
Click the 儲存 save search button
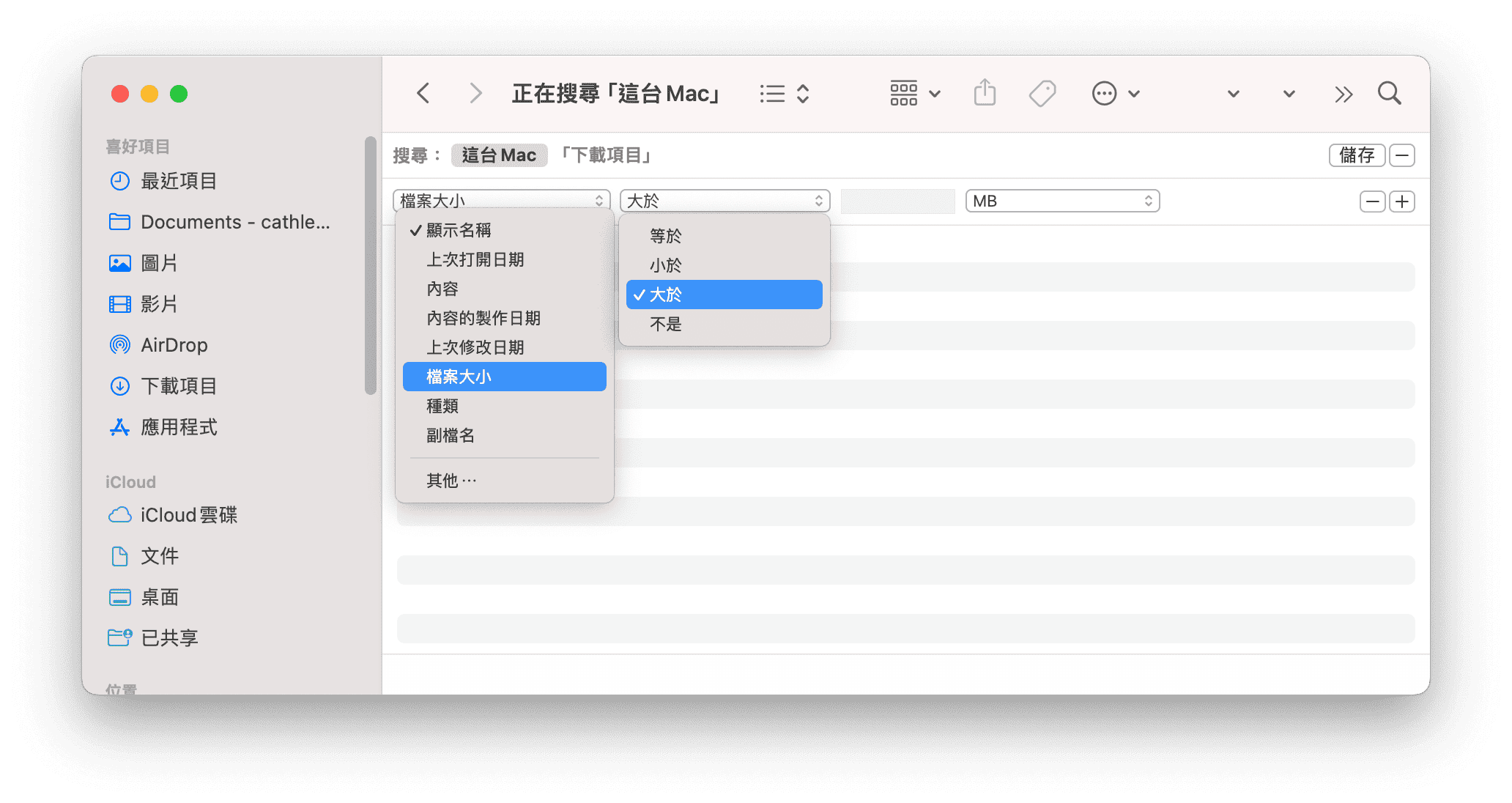pyautogui.click(x=1357, y=155)
